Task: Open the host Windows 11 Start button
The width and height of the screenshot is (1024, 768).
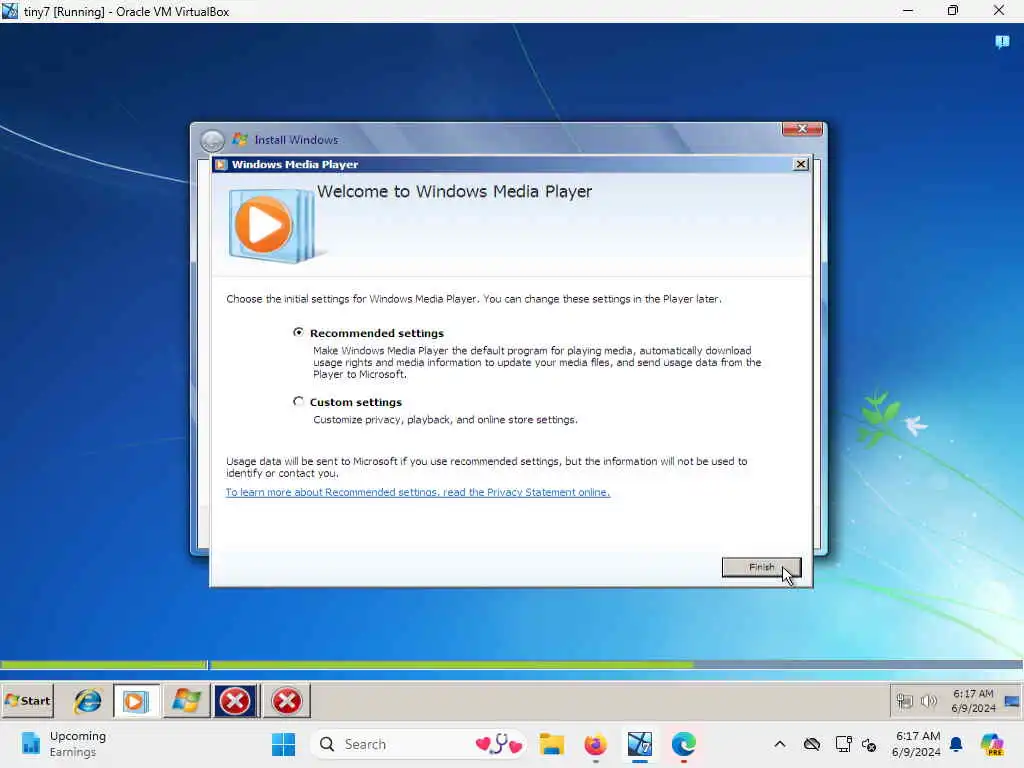Action: tap(283, 744)
